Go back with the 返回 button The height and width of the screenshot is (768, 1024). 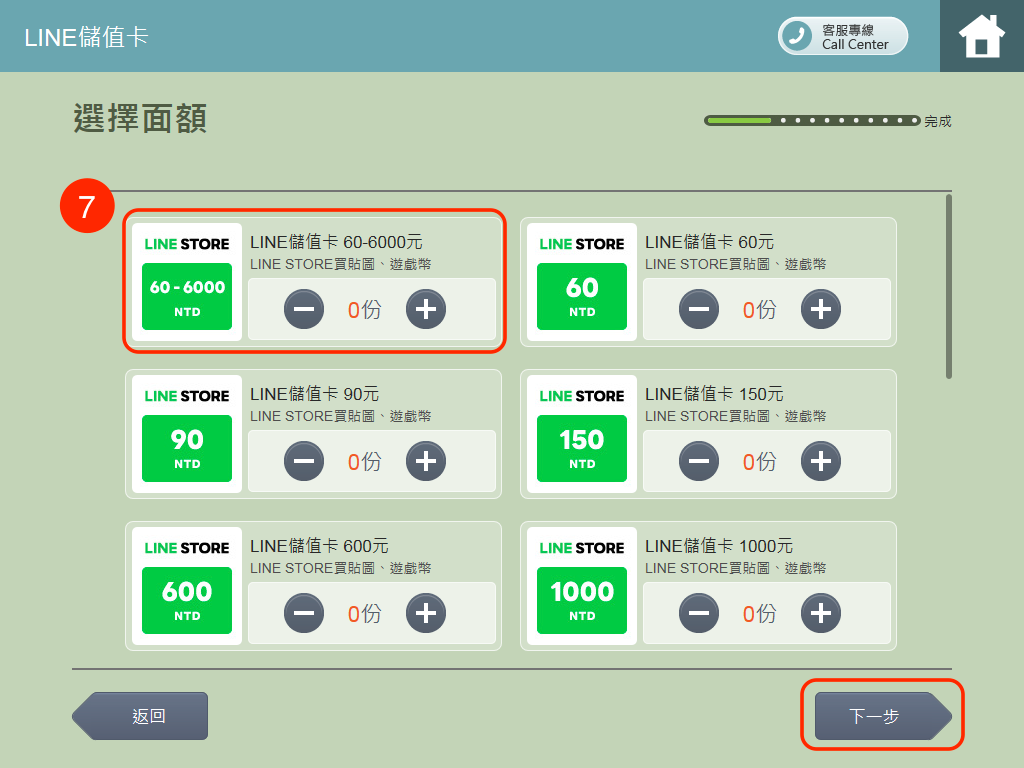pyautogui.click(x=140, y=716)
